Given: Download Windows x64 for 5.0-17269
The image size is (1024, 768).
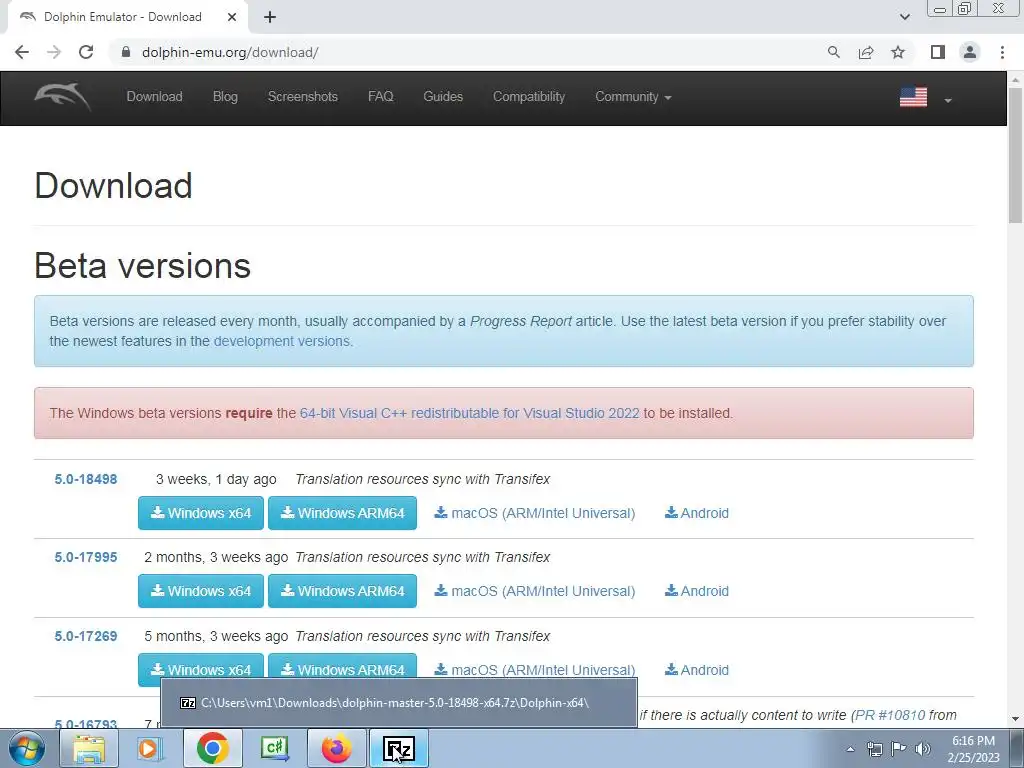Looking at the screenshot, I should (x=200, y=666).
